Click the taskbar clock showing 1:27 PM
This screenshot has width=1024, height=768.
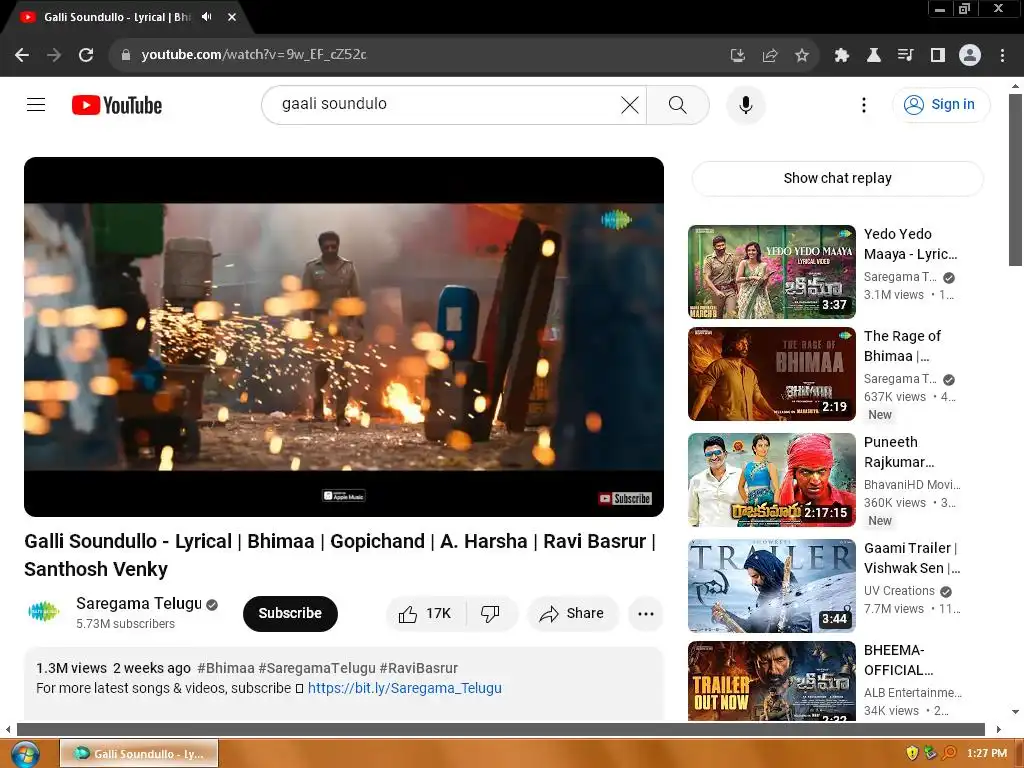[x=987, y=754]
